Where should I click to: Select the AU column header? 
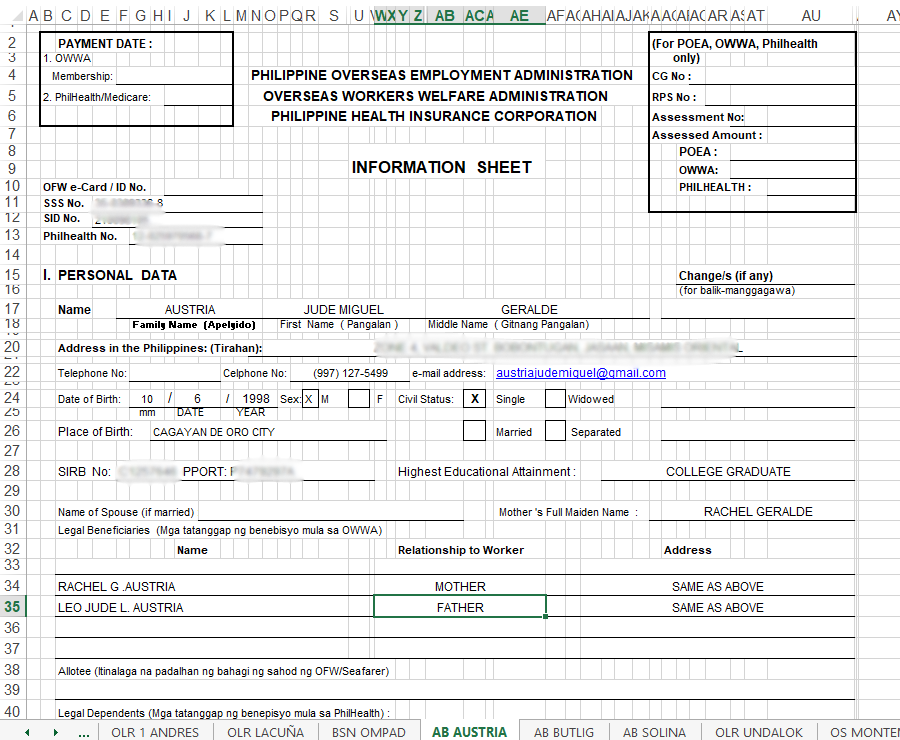pos(811,15)
